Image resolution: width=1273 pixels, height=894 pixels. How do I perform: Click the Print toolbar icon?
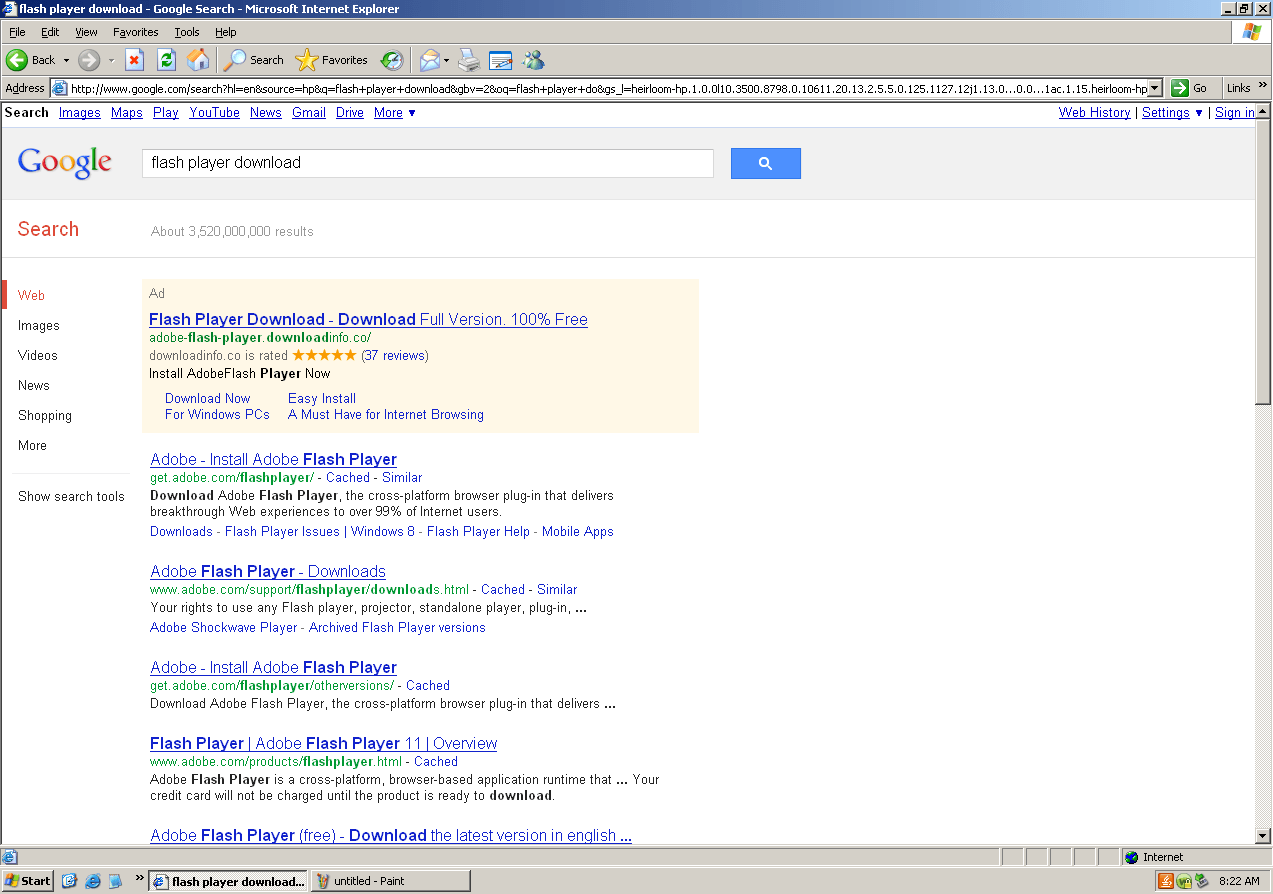[469, 60]
